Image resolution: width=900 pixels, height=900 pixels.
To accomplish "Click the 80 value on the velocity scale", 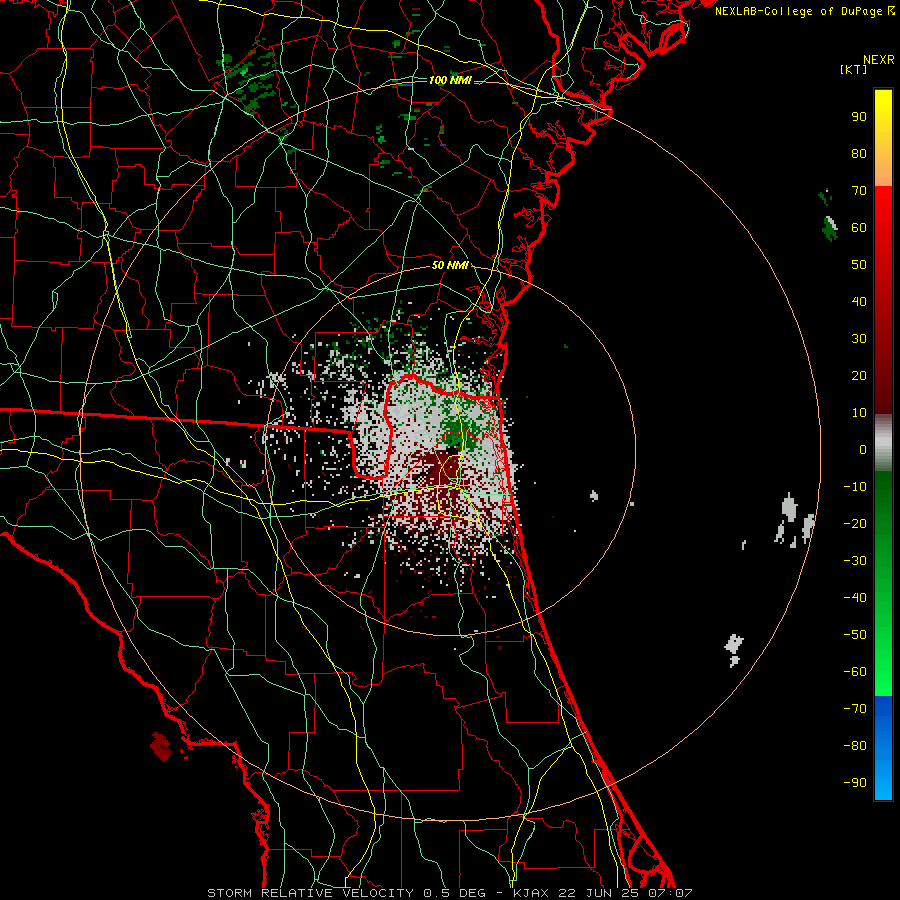I will click(859, 153).
